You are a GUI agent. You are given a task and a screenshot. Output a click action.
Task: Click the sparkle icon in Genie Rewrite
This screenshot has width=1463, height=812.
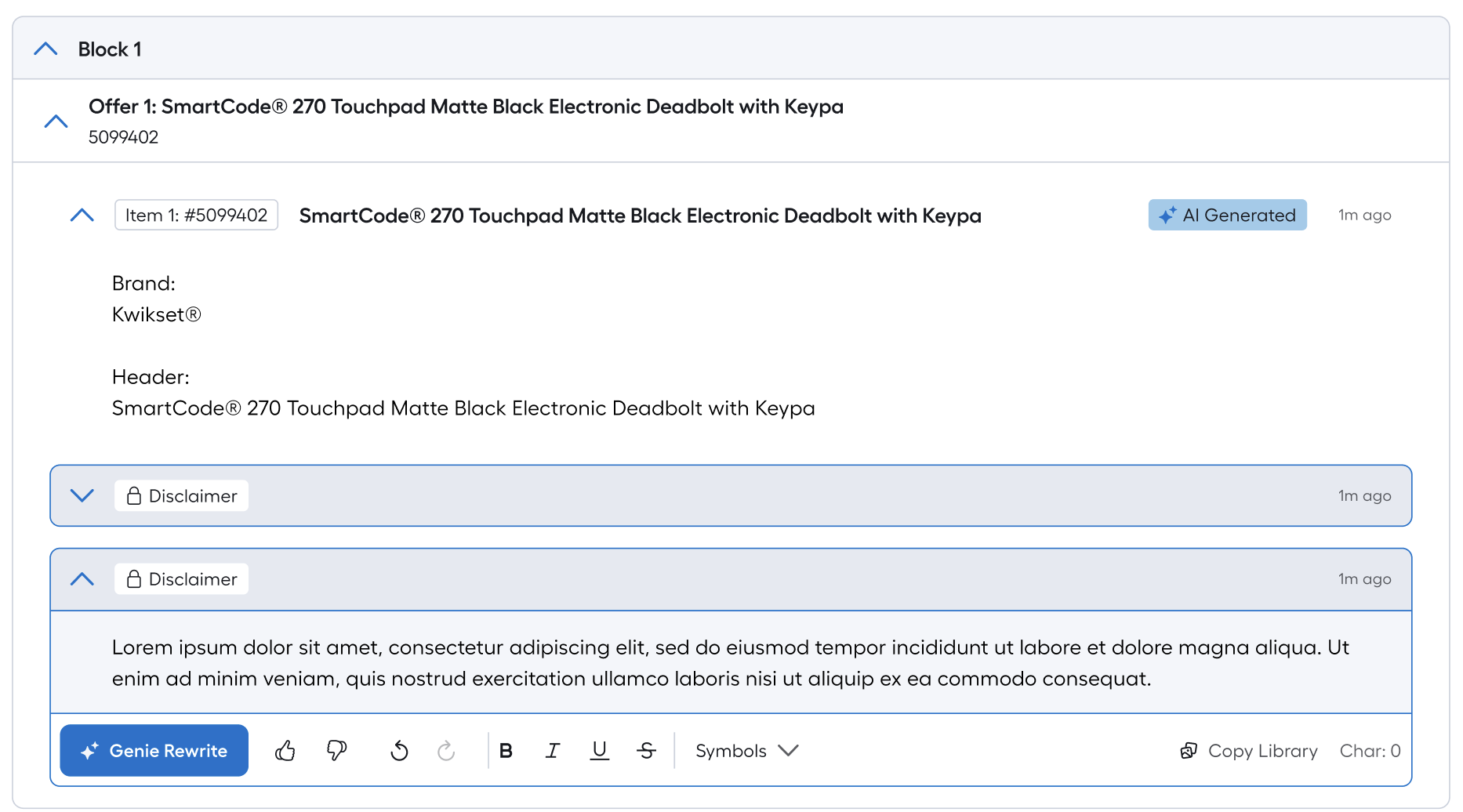pos(89,751)
